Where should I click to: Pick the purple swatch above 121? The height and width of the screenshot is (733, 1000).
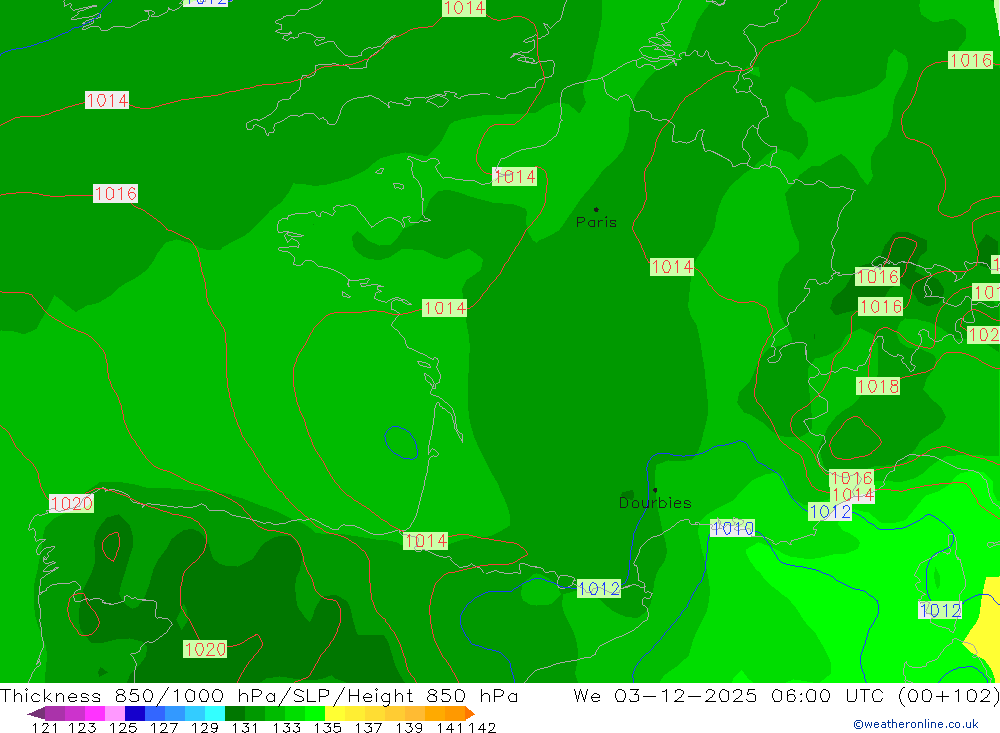[x=54, y=713]
